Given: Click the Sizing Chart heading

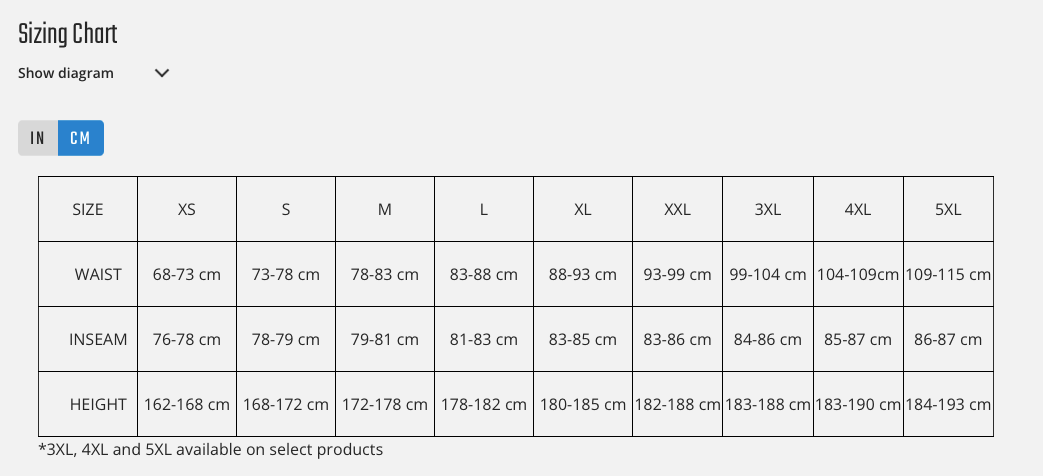Looking at the screenshot, I should coord(68,35).
